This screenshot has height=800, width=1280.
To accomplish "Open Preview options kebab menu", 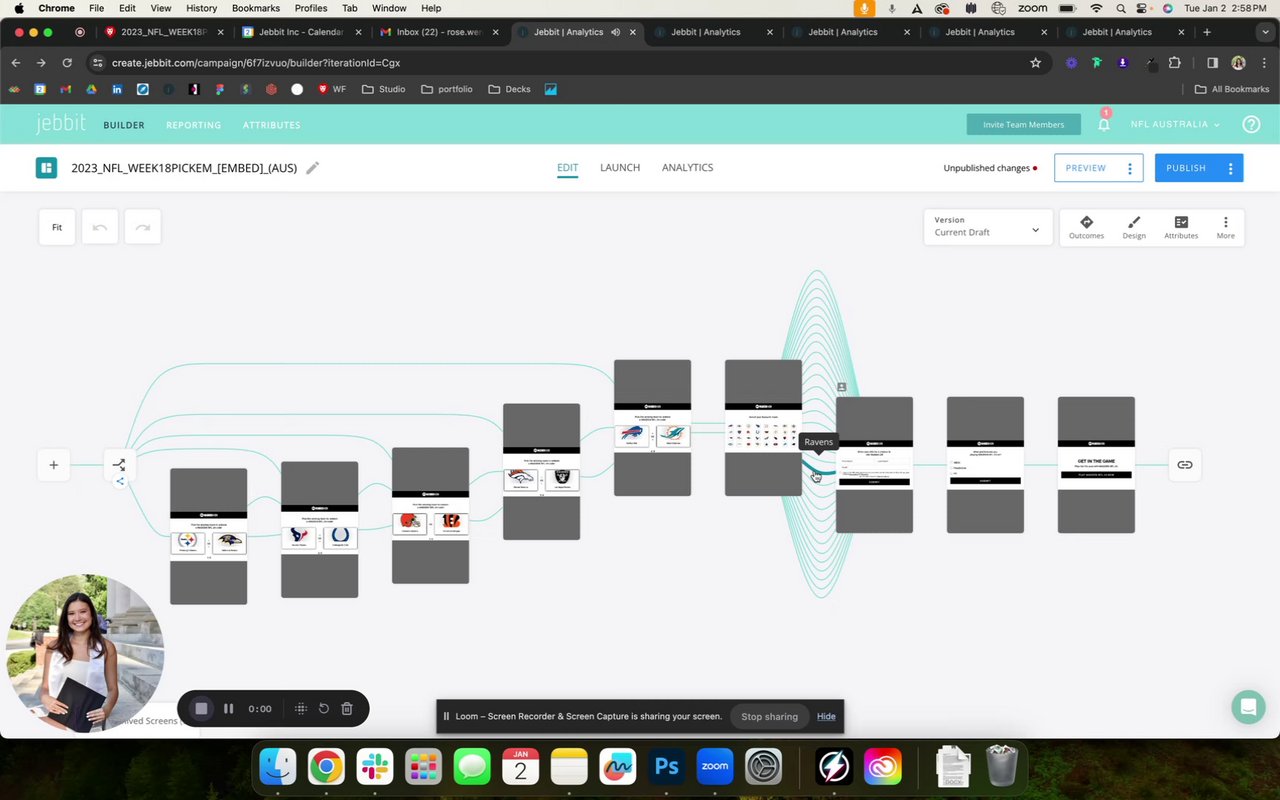I will [1130, 168].
